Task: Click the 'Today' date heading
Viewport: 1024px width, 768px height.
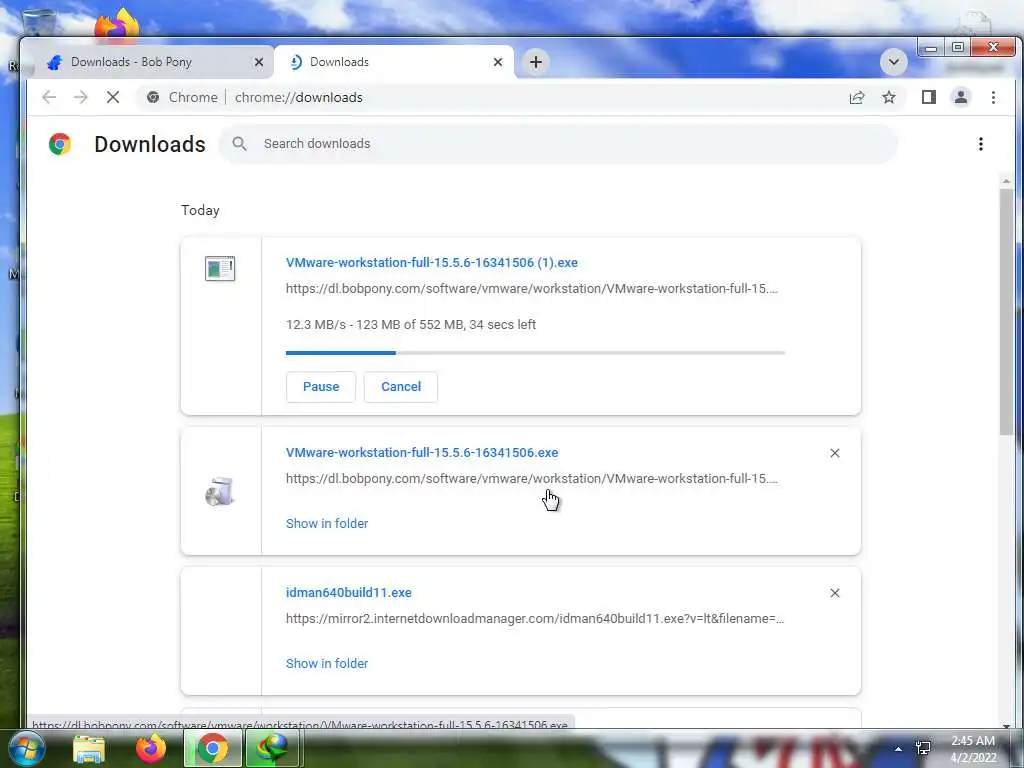Action: tap(200, 210)
